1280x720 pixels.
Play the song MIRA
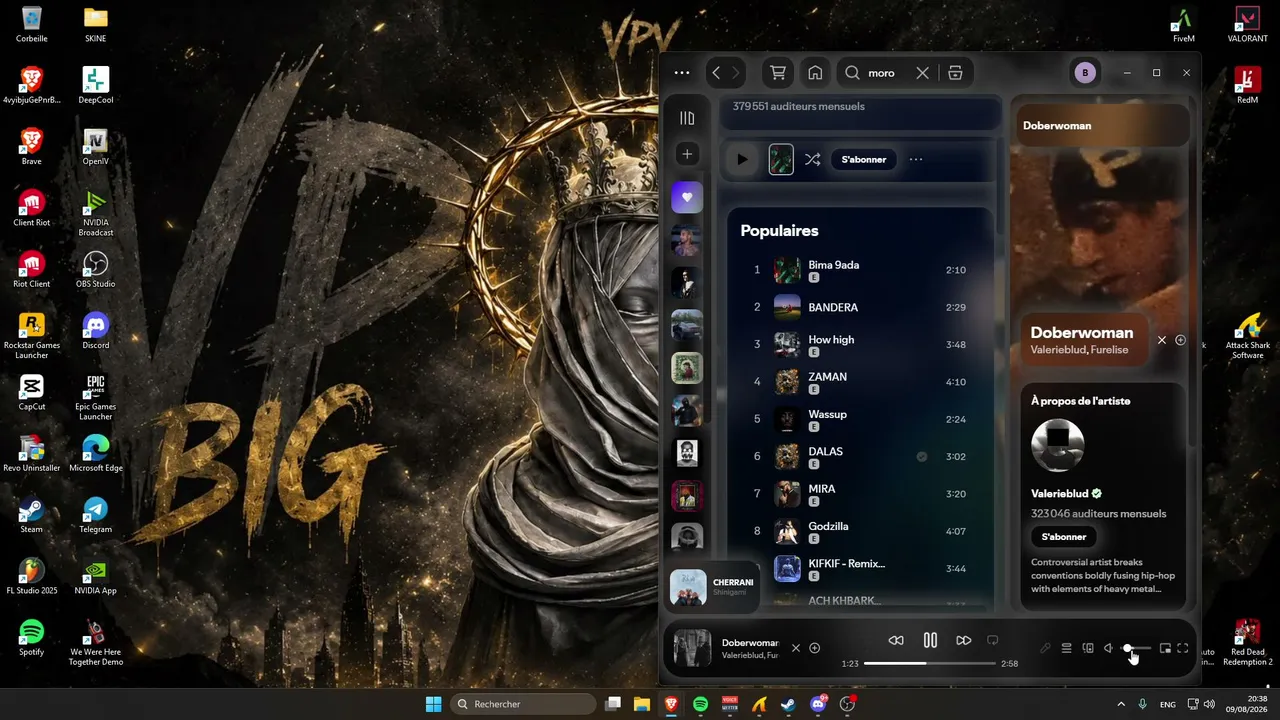point(822,489)
